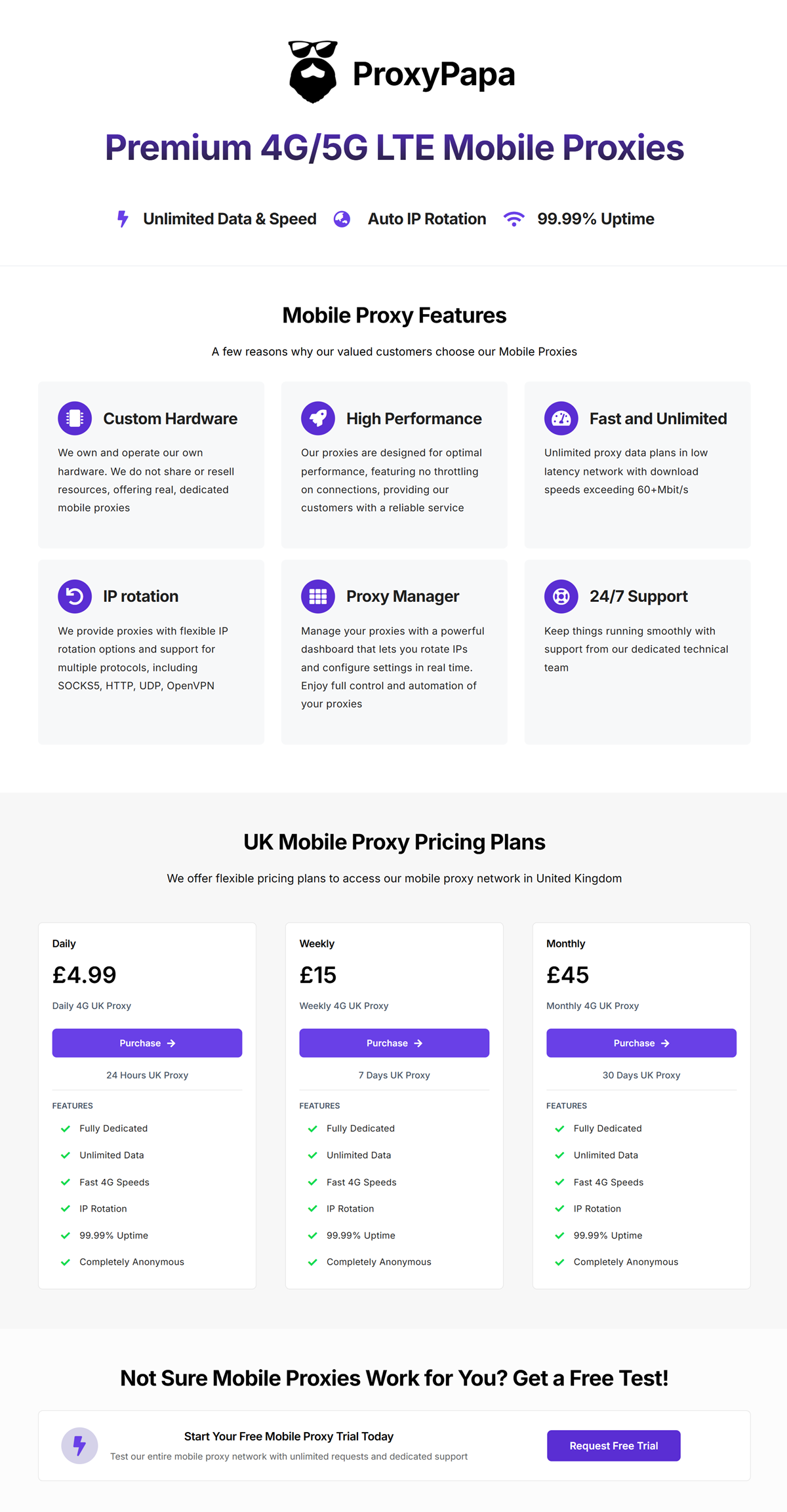
Task: Click the Monthly plan Completely Anonymous checkmark
Action: pyautogui.click(x=559, y=1262)
